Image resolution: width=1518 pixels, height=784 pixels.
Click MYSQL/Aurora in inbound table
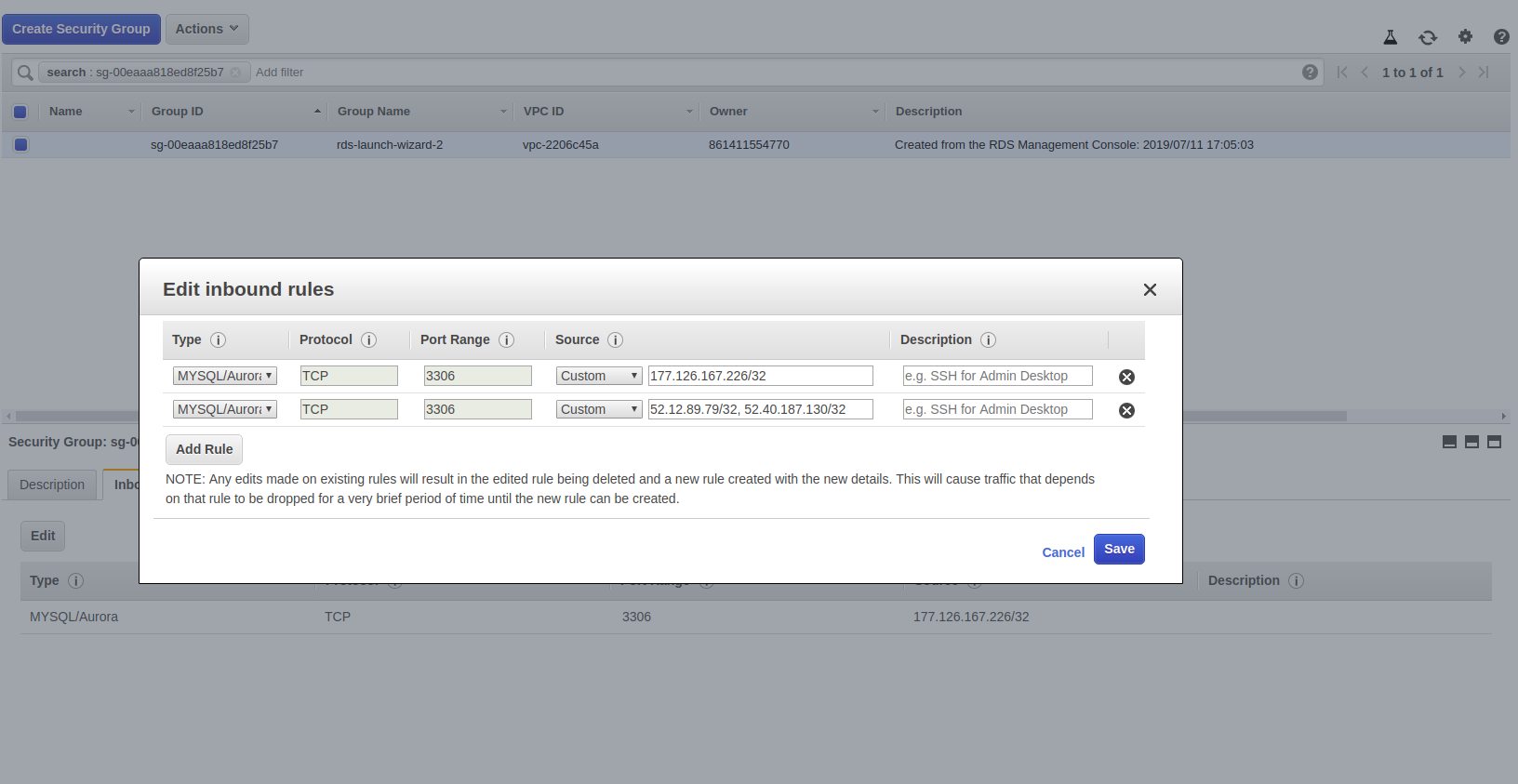(x=73, y=617)
